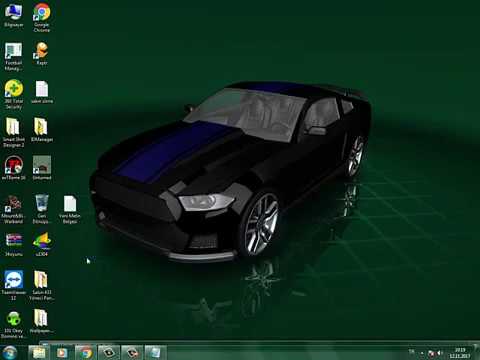This screenshot has height=360, width=480.
Task: Open the volume control in system tray
Action: pyautogui.click(x=440, y=353)
